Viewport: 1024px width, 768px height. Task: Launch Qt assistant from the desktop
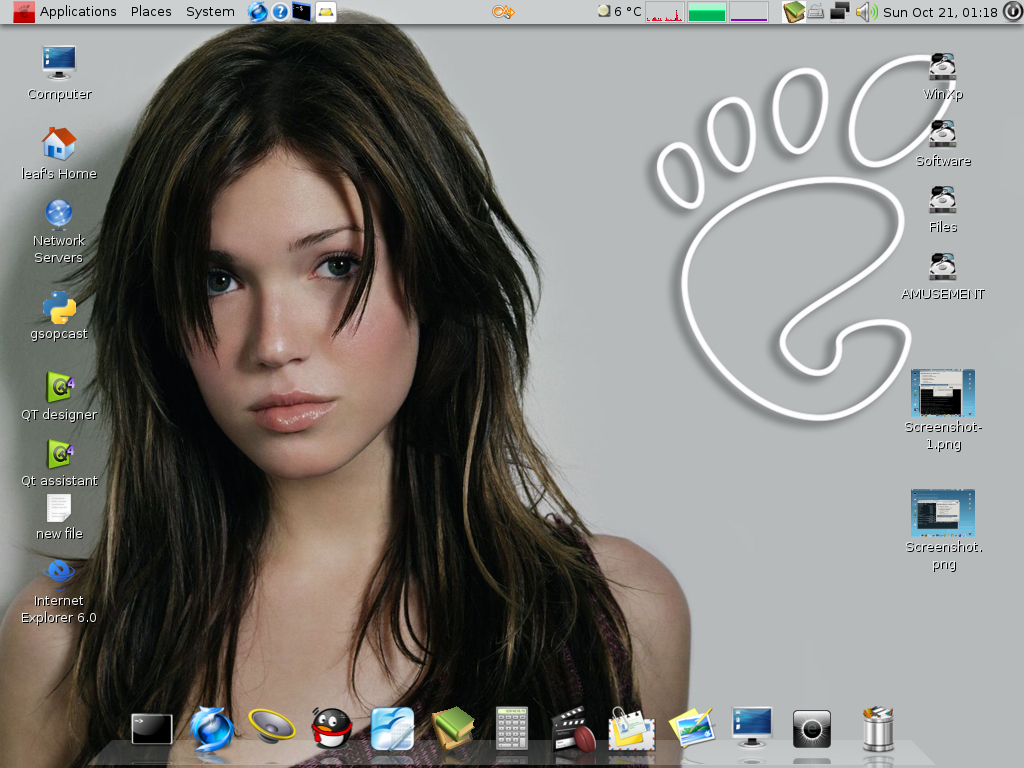[59, 454]
